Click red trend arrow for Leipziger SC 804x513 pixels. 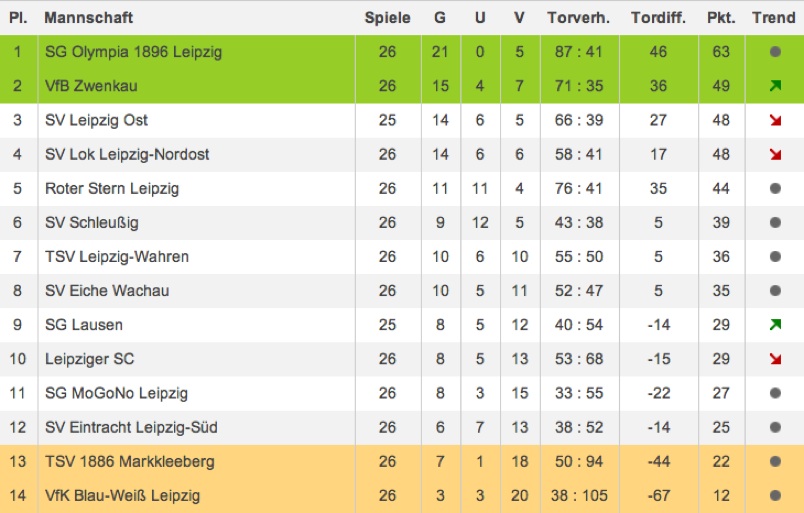point(775,359)
